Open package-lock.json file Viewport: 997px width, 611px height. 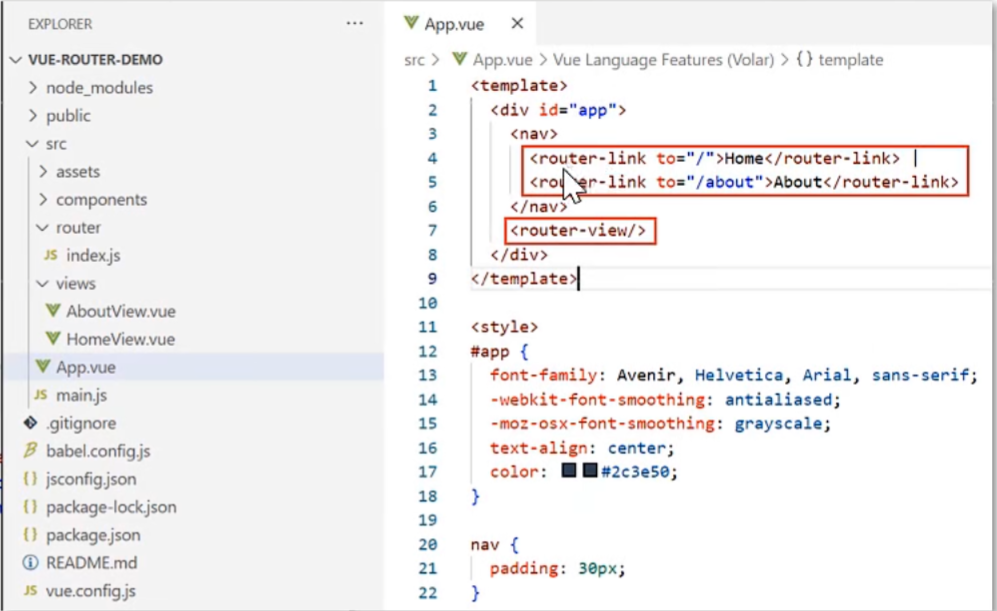(111, 507)
